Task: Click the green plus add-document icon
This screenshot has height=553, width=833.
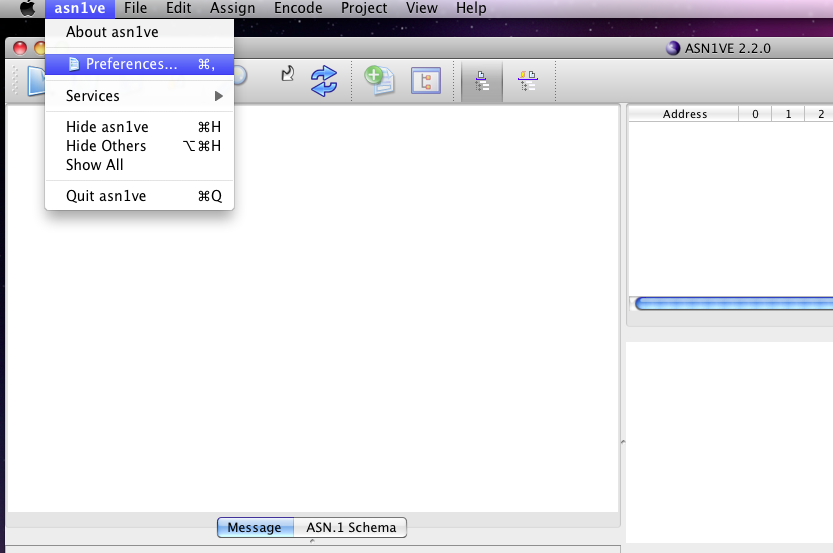Action: tap(378, 80)
